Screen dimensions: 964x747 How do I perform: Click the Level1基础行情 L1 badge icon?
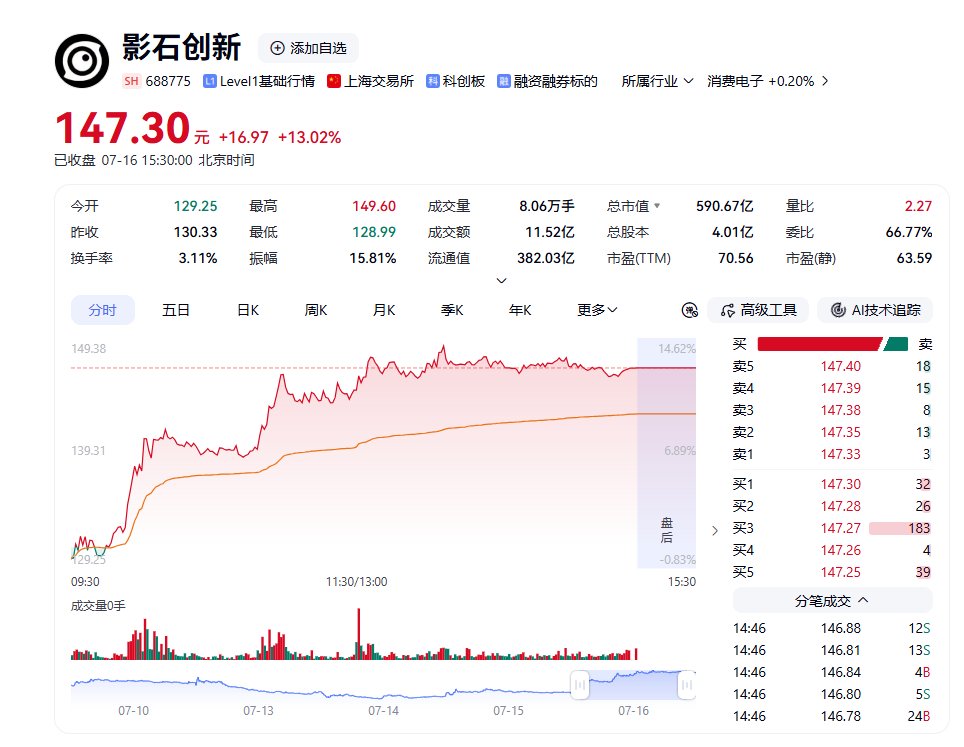tap(210, 81)
